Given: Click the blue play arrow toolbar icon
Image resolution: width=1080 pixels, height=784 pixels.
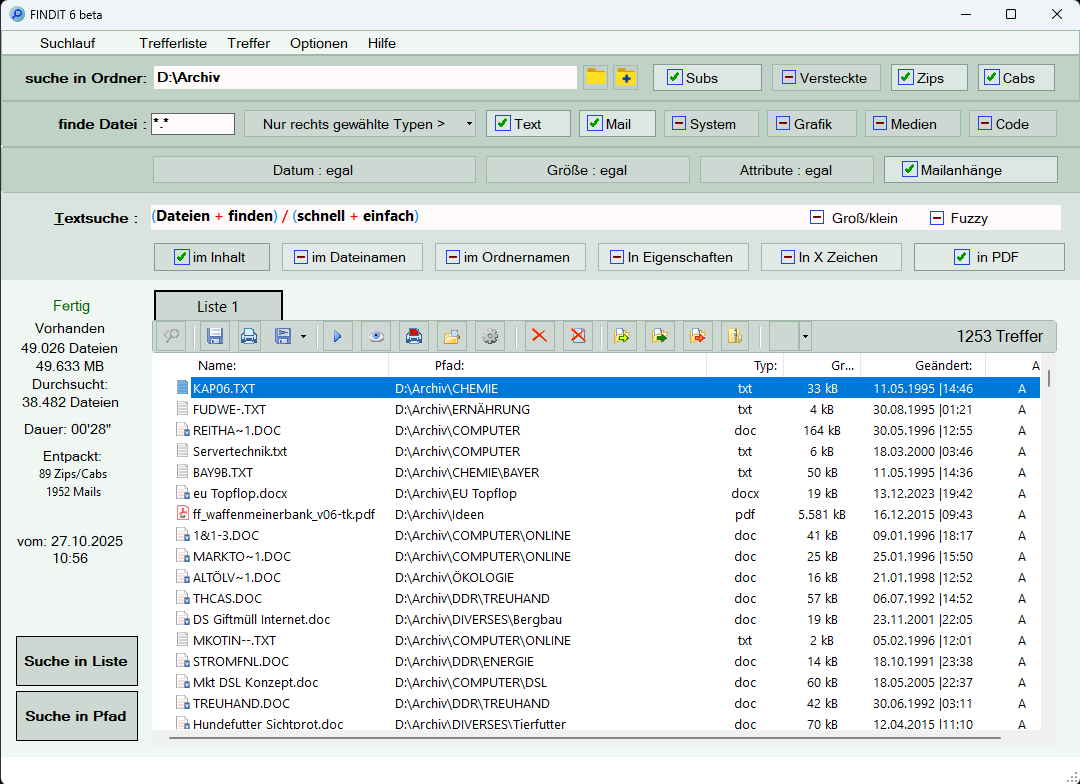Looking at the screenshot, I should [x=337, y=337].
